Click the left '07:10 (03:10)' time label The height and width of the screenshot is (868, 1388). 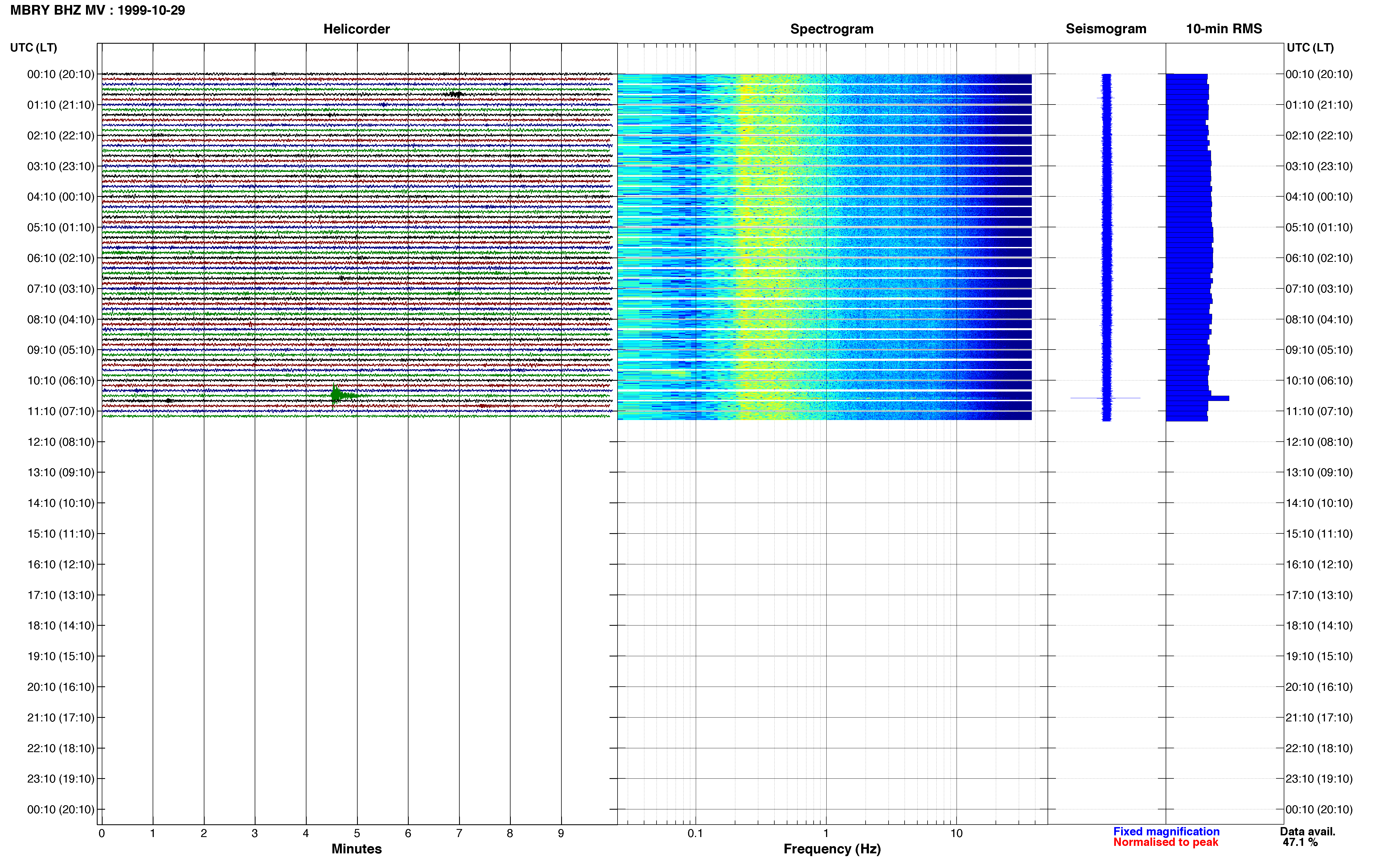(x=61, y=288)
